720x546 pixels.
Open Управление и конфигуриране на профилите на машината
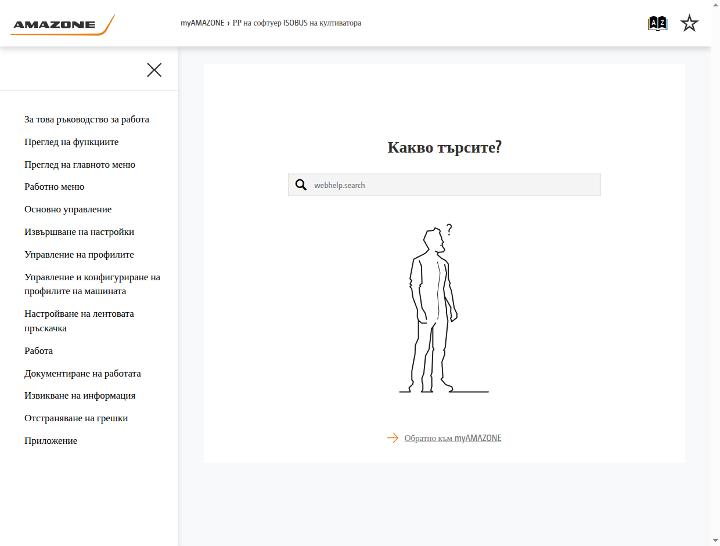[92, 284]
